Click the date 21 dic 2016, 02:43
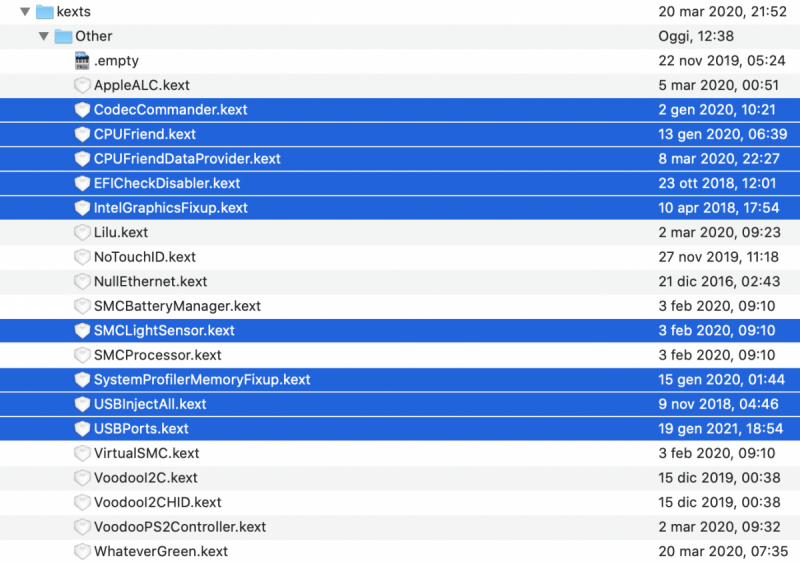Viewport: 800px width, 562px height. tap(719, 281)
